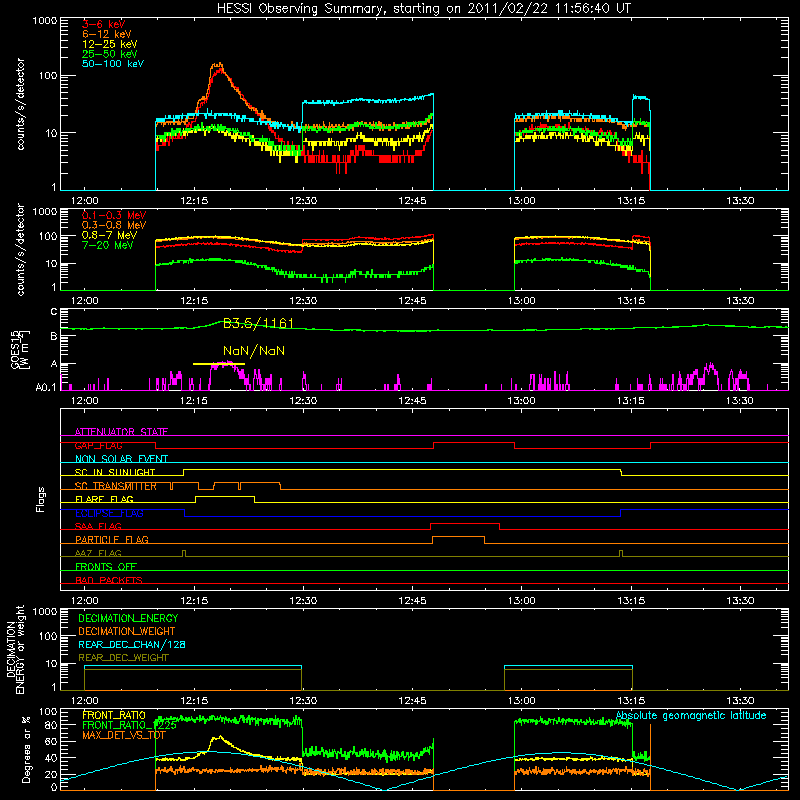Select the BAD_PACKETS flag label
800x800 pixels.
click(x=109, y=581)
